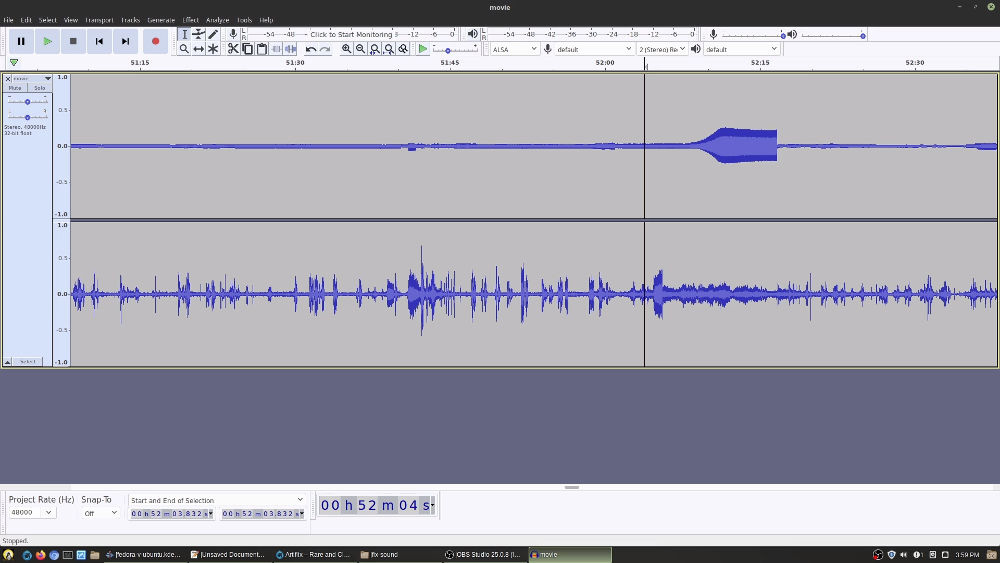Open the Analyze menu
This screenshot has width=1000, height=563.
tap(217, 20)
